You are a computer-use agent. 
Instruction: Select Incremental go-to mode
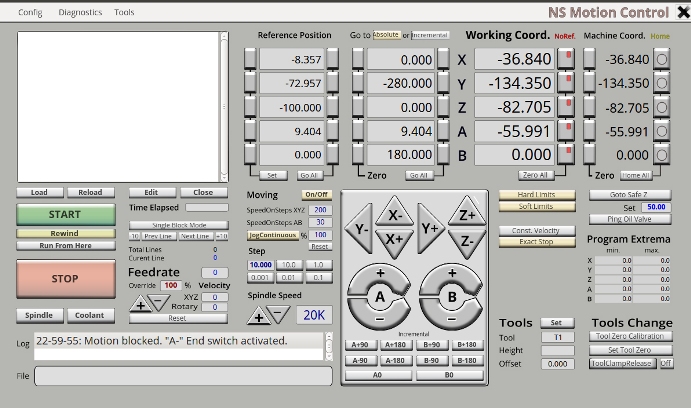click(x=430, y=35)
